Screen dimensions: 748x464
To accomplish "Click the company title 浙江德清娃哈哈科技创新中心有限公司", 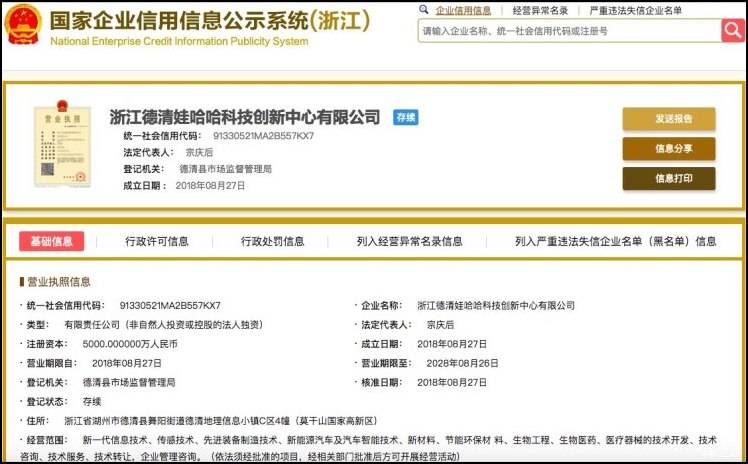I will click(245, 117).
